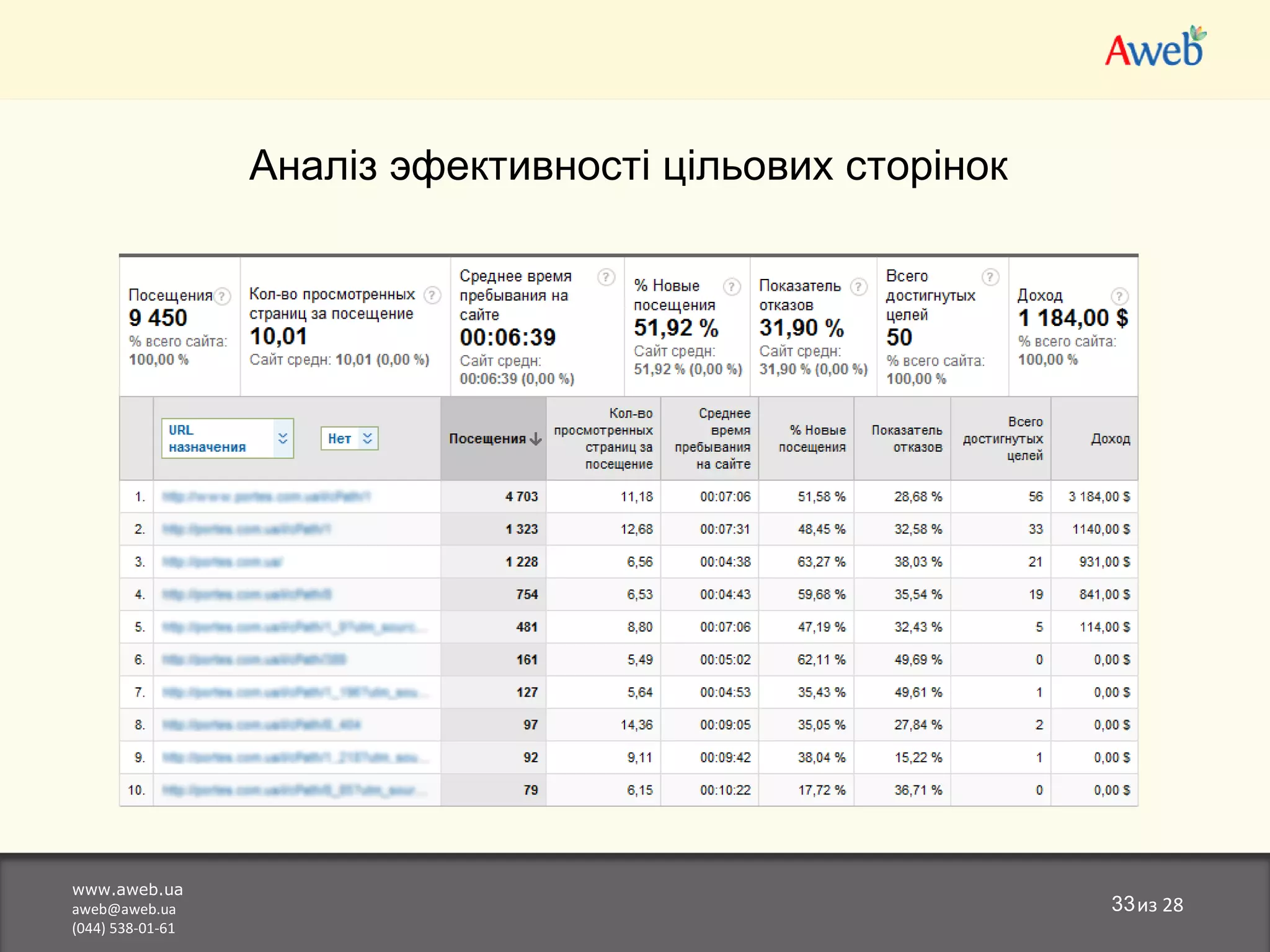
Task: Open the URL назначения dimension dropdown
Action: (x=228, y=438)
